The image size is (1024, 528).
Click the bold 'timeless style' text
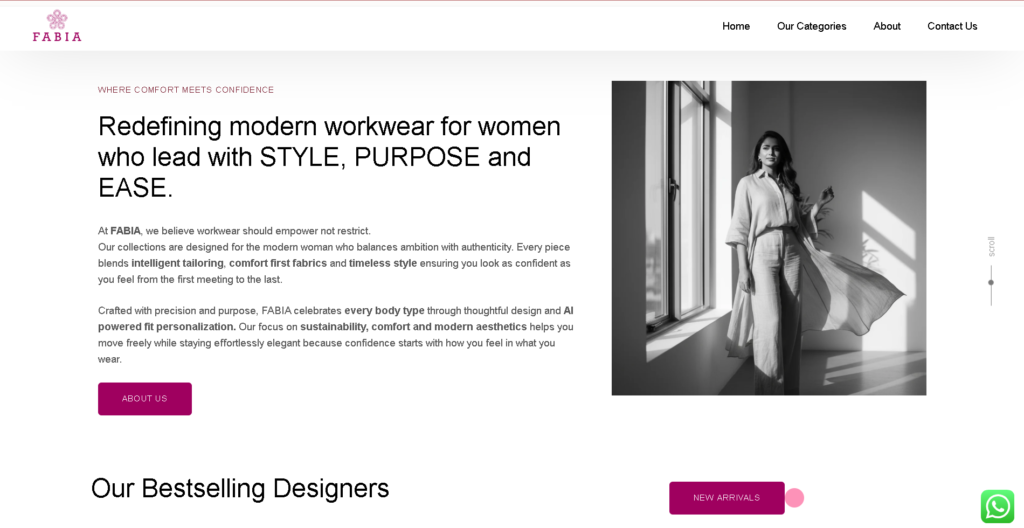pos(383,263)
